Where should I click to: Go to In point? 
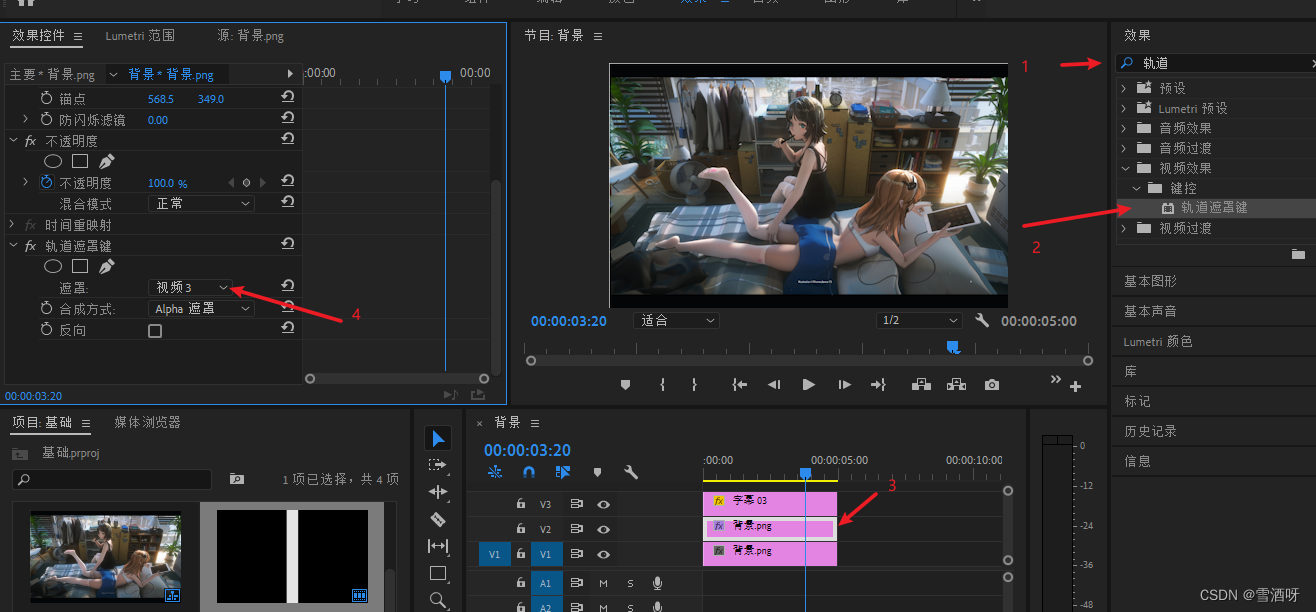739,385
